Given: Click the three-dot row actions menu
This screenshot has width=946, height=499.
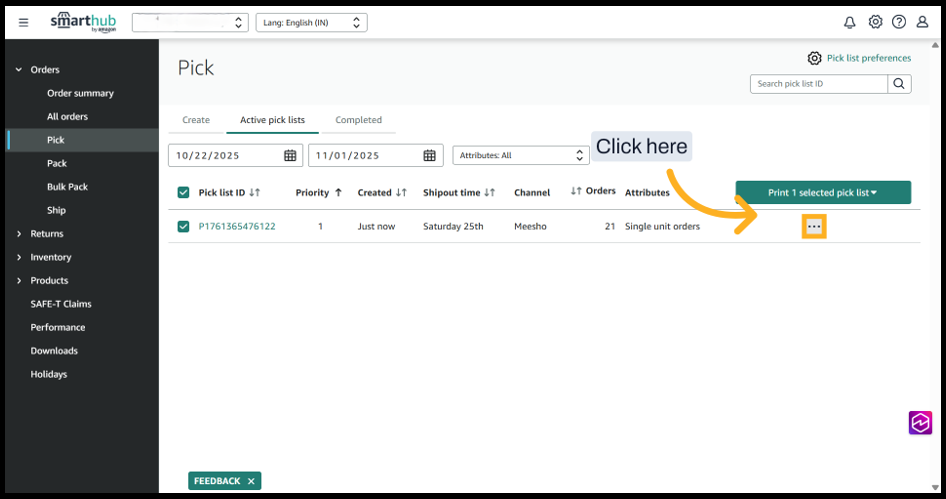Looking at the screenshot, I should point(814,227).
